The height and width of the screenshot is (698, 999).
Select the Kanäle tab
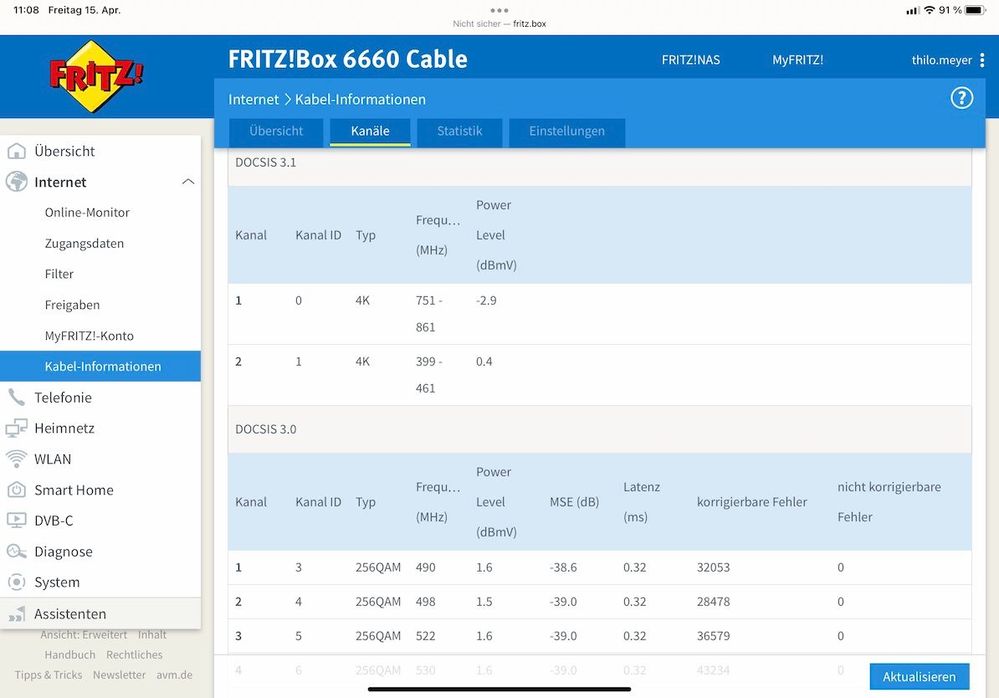(x=370, y=131)
